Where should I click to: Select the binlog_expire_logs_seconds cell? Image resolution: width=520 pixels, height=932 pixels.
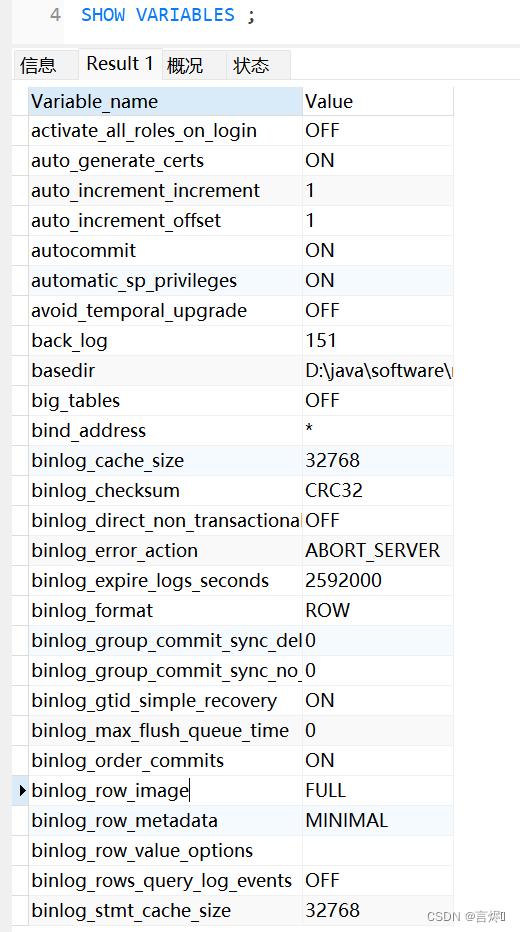click(x=165, y=581)
